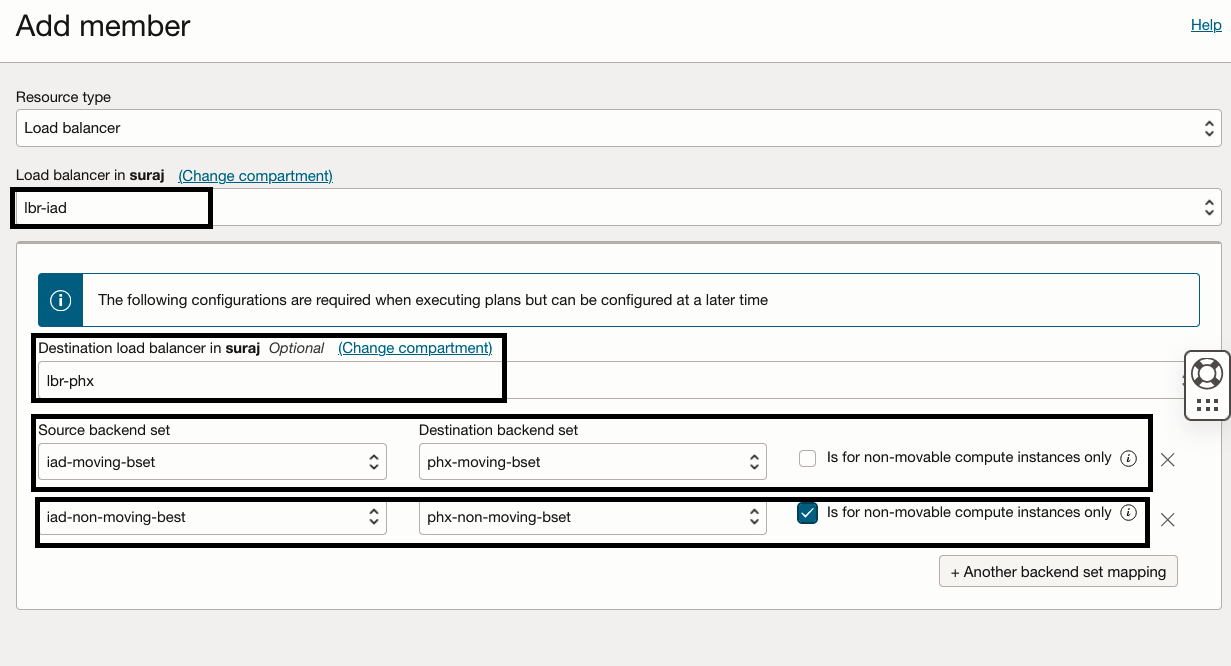Click Change compartment next to Load balancer
Screen dimensions: 1231x666
click(255, 176)
